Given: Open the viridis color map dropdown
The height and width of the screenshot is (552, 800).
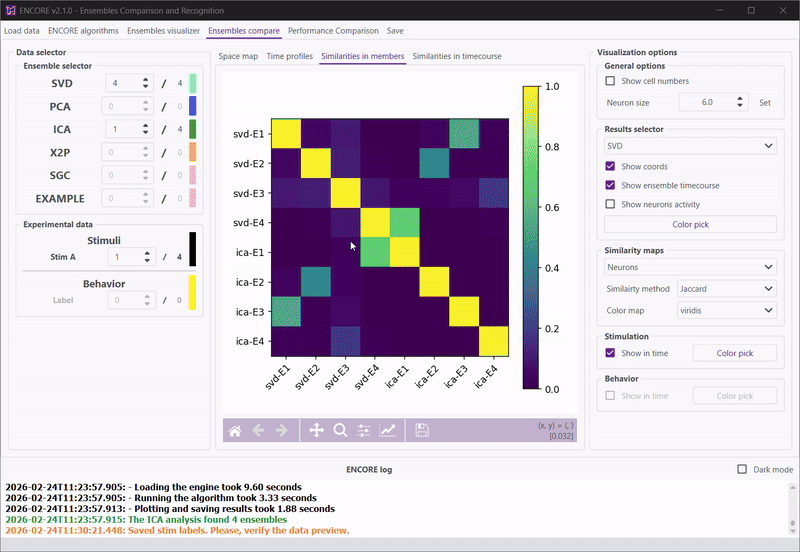Looking at the screenshot, I should click(727, 310).
